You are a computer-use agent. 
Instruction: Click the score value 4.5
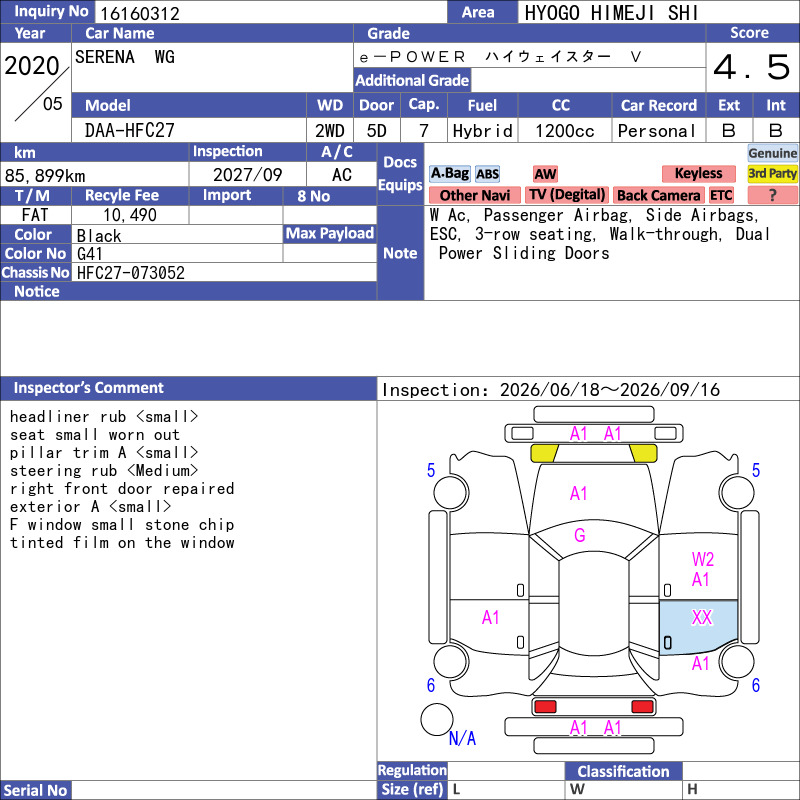[x=752, y=67]
